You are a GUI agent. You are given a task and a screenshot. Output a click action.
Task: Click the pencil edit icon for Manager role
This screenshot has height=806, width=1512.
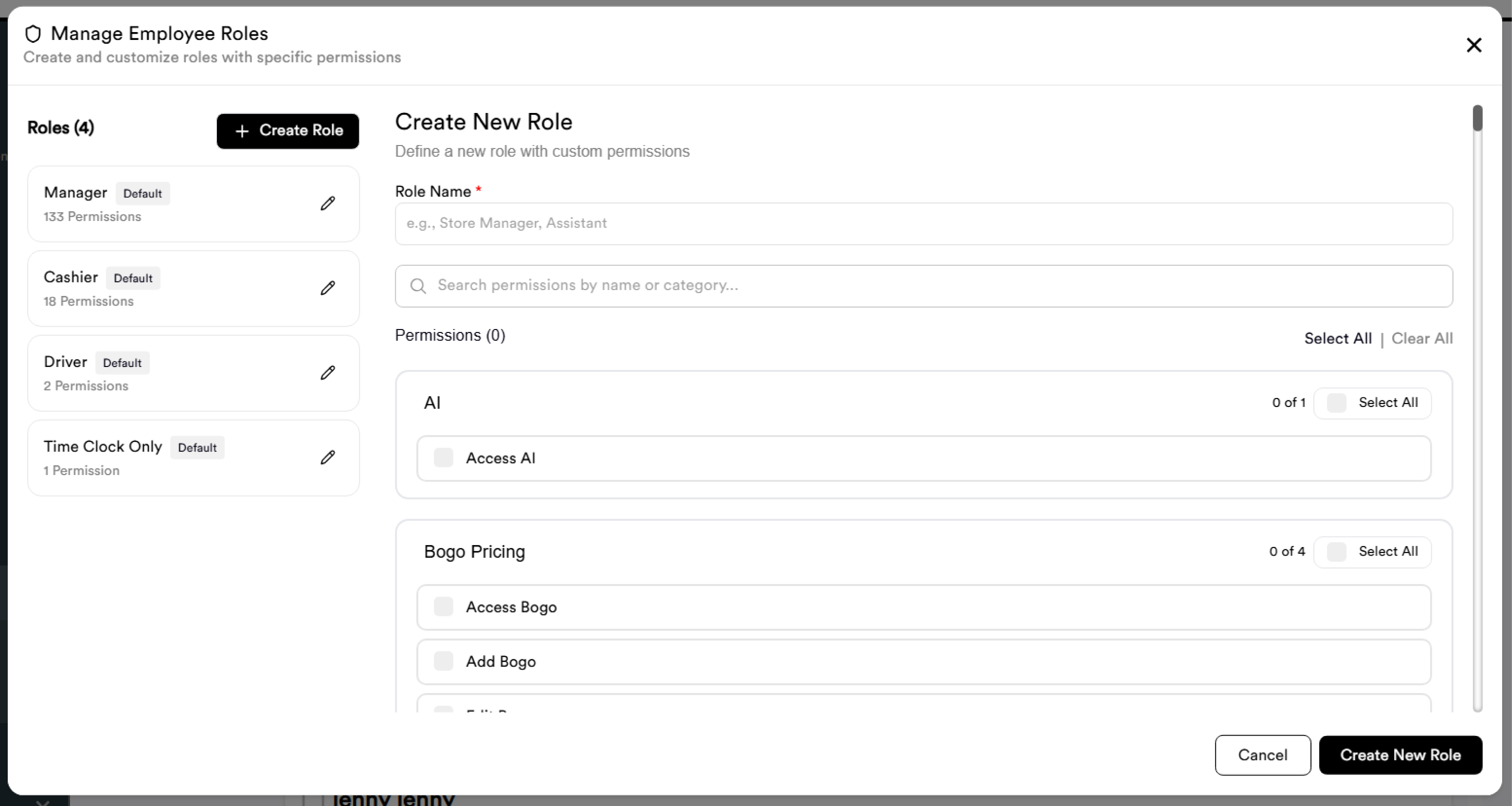click(x=327, y=203)
